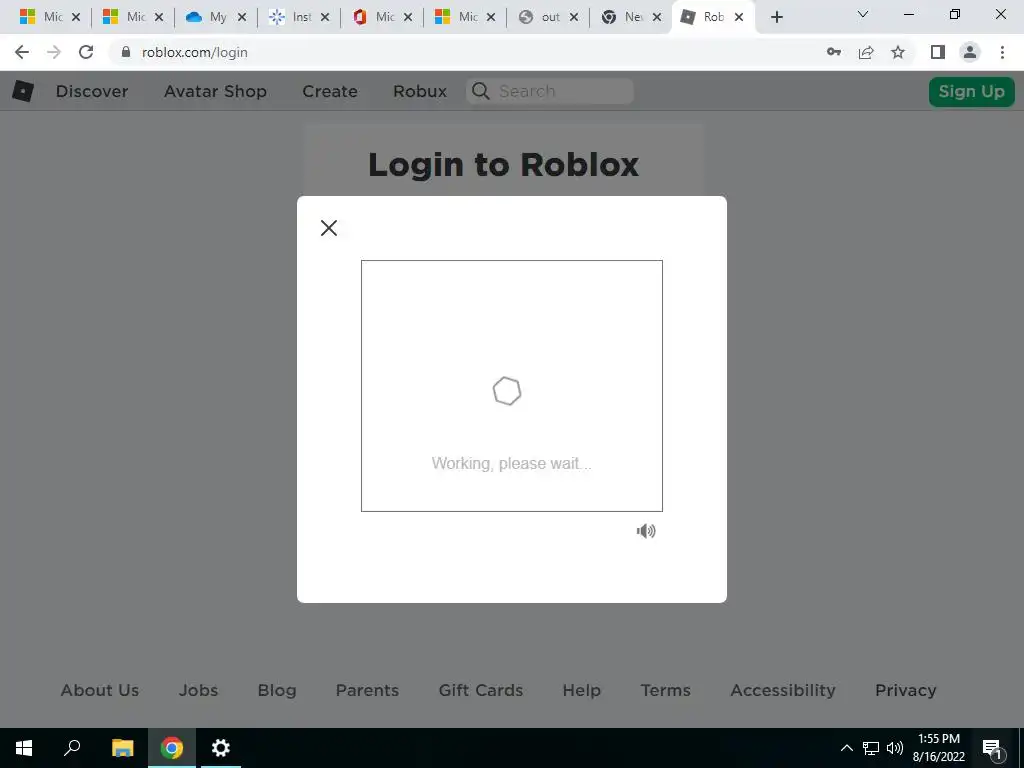The height and width of the screenshot is (768, 1024).
Task: Open Windows taskbar search
Action: coord(72,748)
